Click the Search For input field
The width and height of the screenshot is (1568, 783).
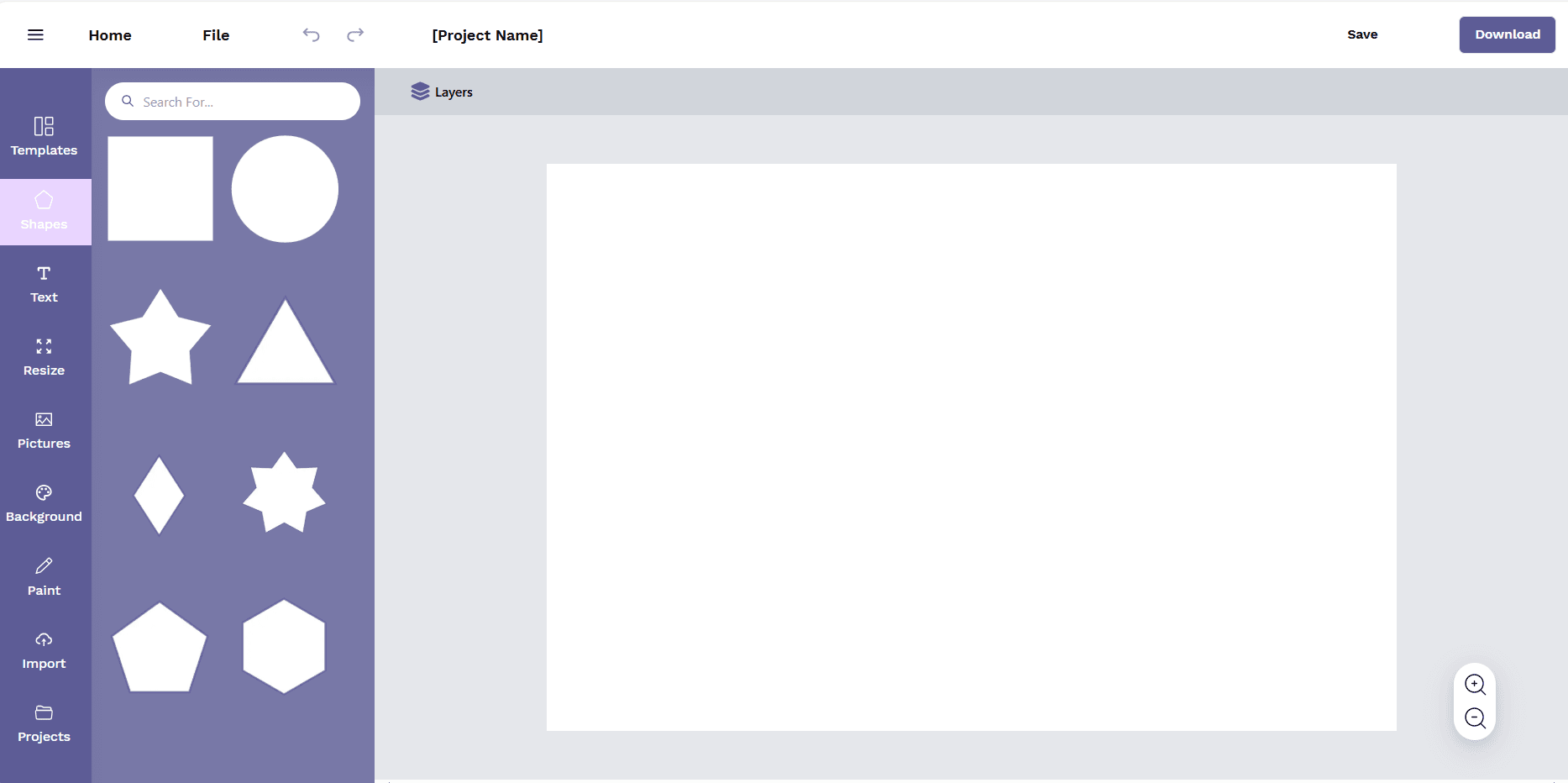point(233,102)
